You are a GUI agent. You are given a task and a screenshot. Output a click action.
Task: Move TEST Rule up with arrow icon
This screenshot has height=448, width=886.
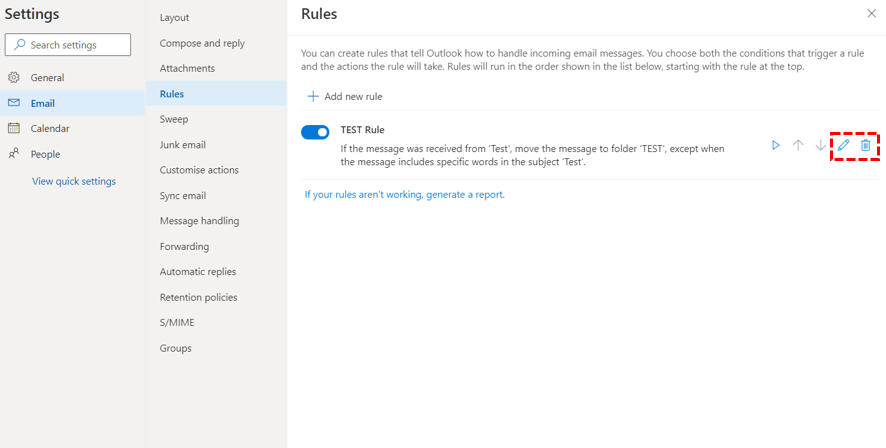pos(798,146)
